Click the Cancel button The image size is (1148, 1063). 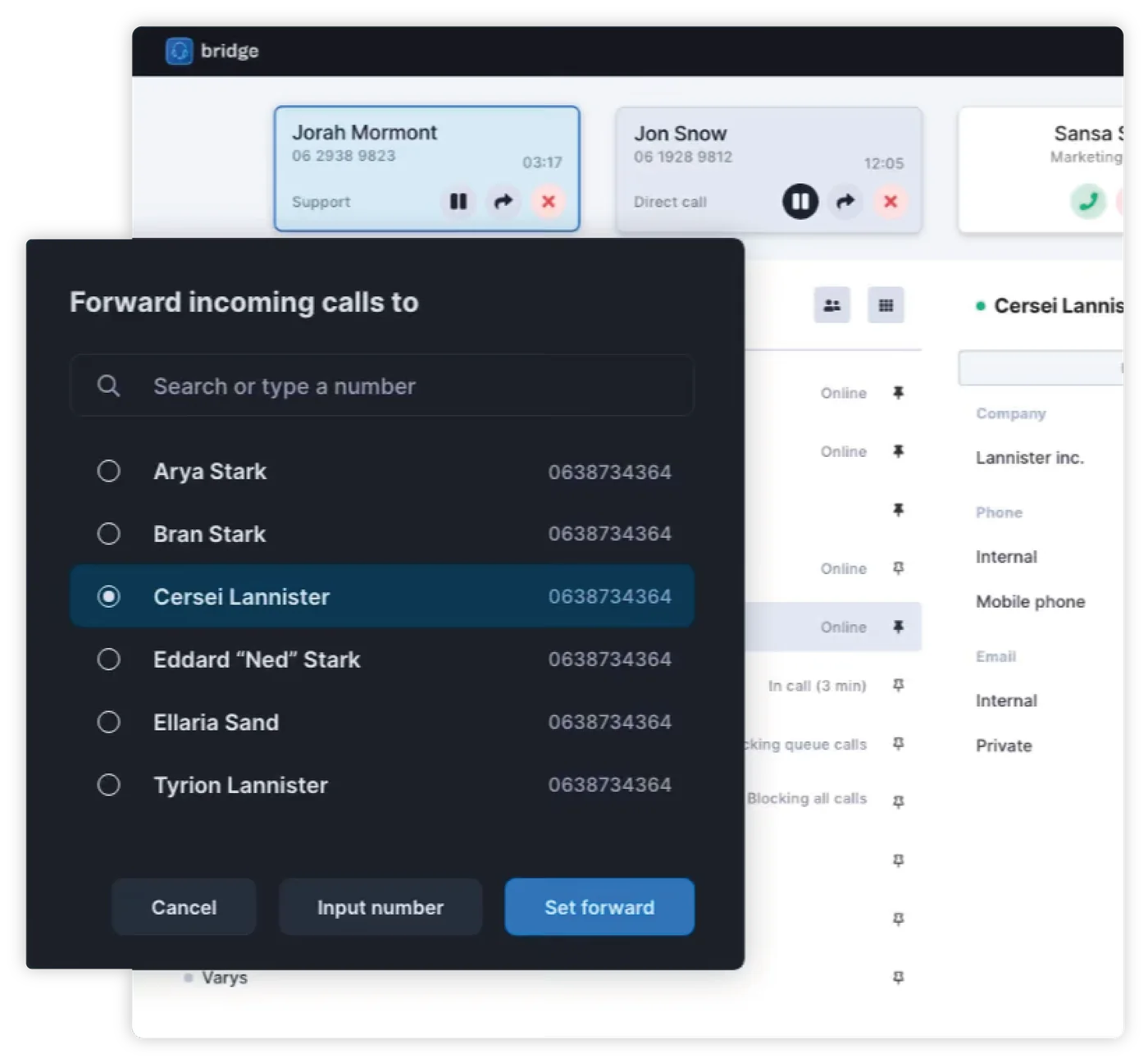click(184, 907)
